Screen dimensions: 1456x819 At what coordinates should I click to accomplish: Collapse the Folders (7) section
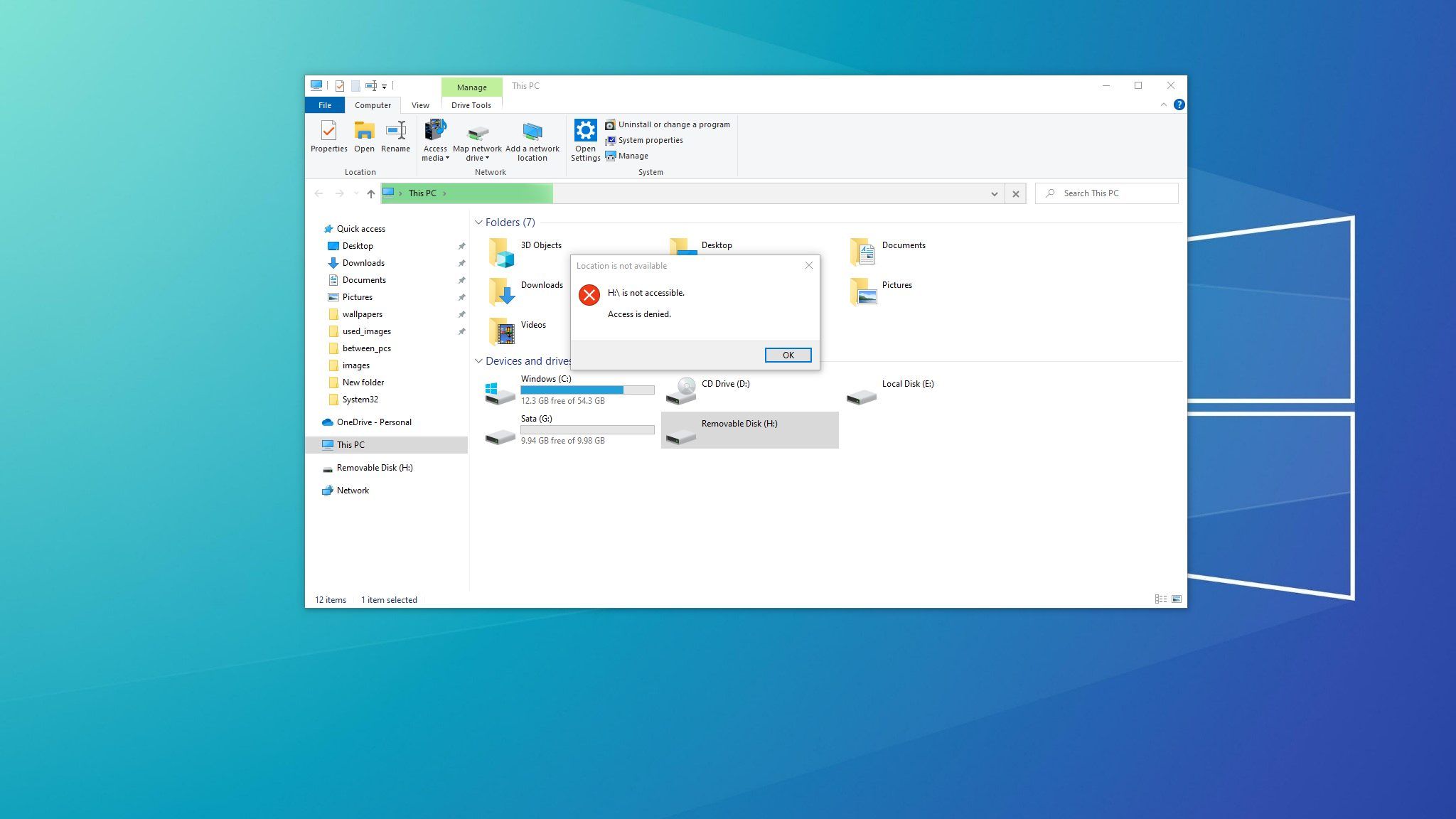point(478,223)
